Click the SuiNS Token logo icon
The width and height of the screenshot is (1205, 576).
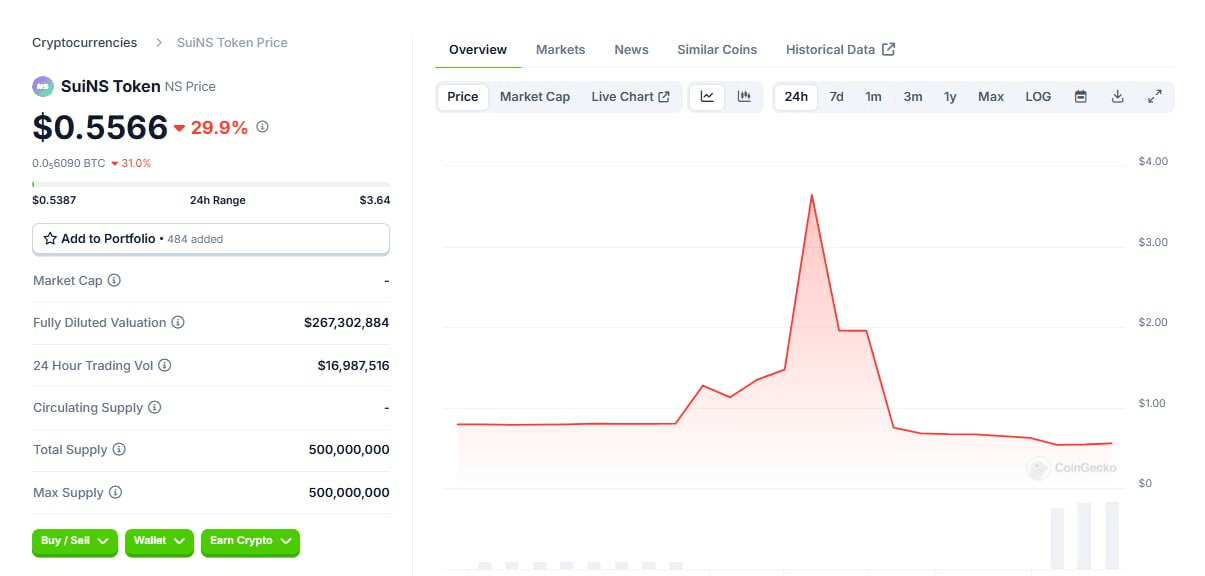pyautogui.click(x=42, y=86)
